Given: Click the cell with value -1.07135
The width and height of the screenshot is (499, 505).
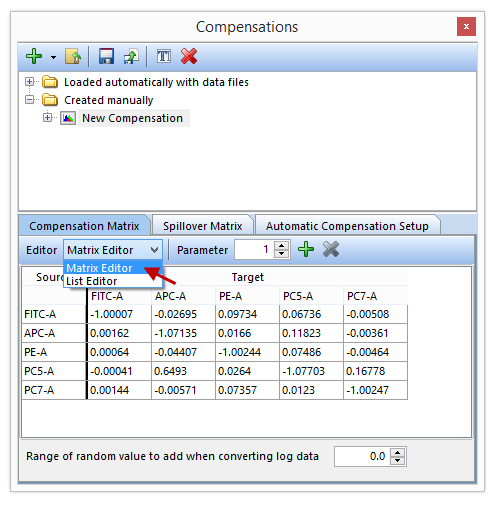Looking at the screenshot, I should 183,333.
